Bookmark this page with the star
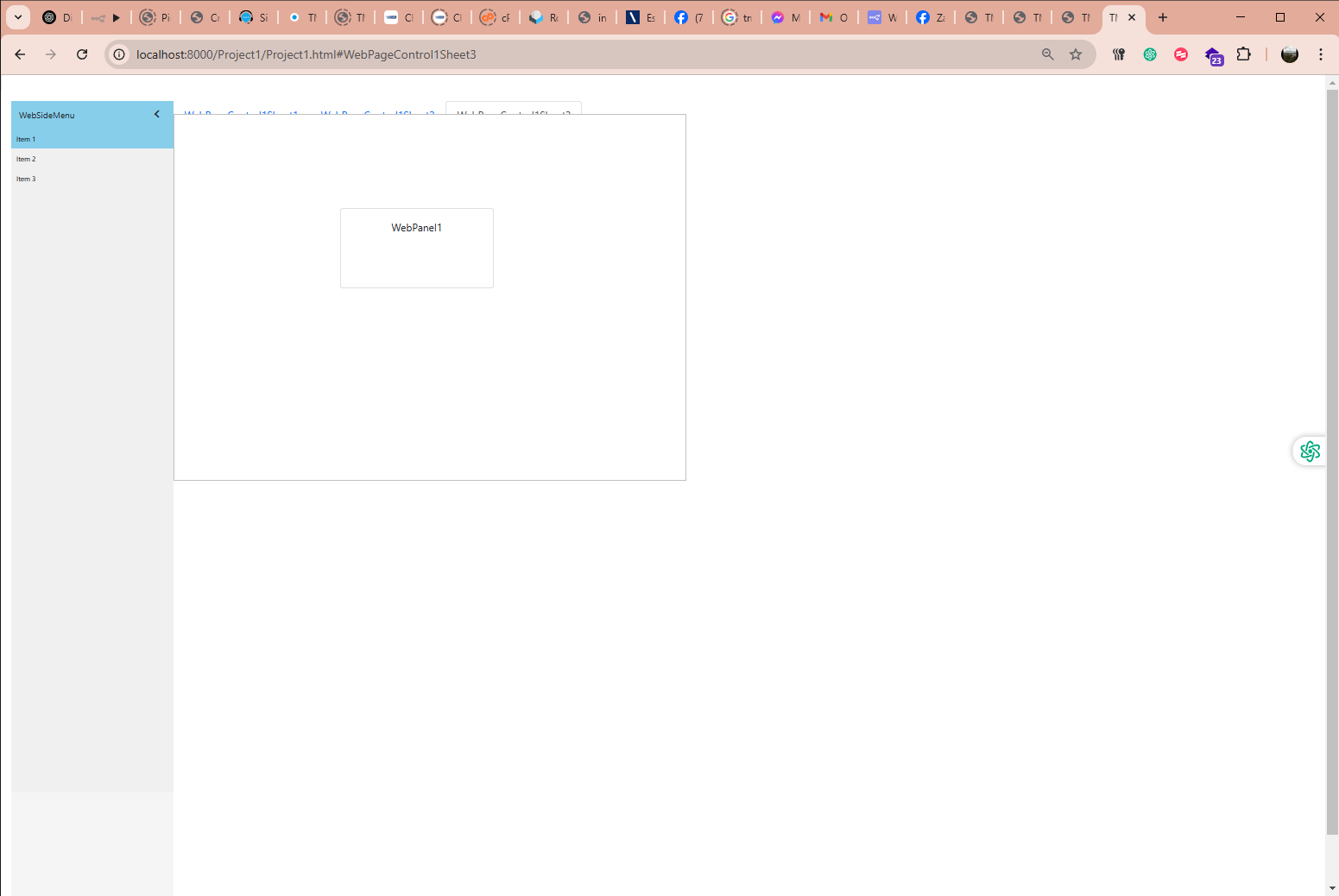The image size is (1339, 896). (x=1076, y=54)
